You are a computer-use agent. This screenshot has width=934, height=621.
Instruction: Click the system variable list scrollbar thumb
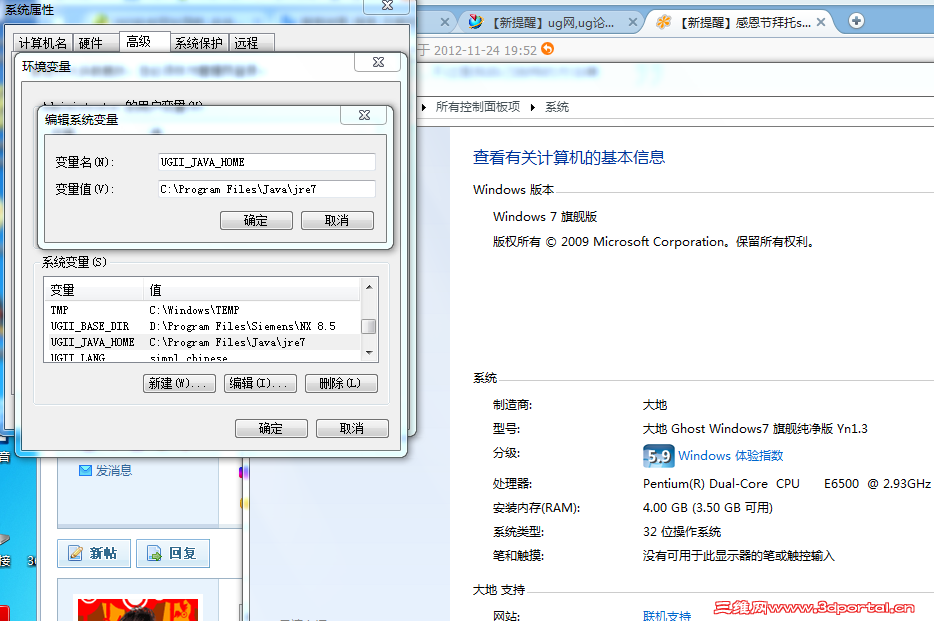(x=369, y=326)
